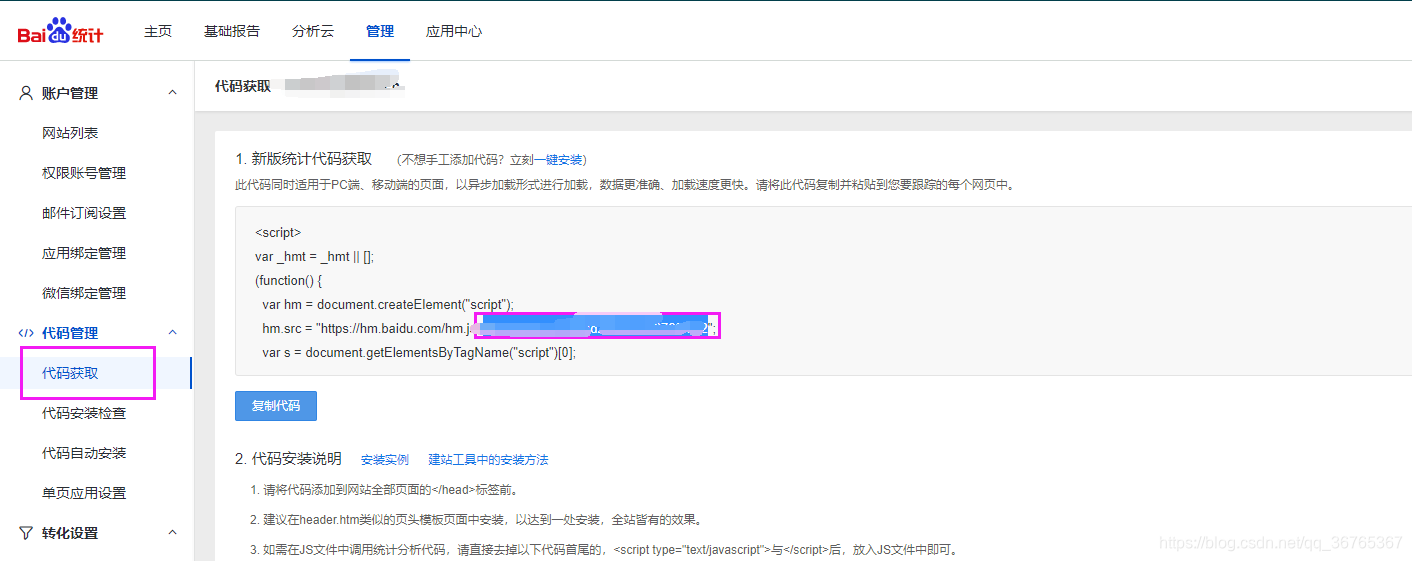Screen dimensions: 1412x561
Task: Click the 账户管理 section header text
Action: (x=70, y=93)
